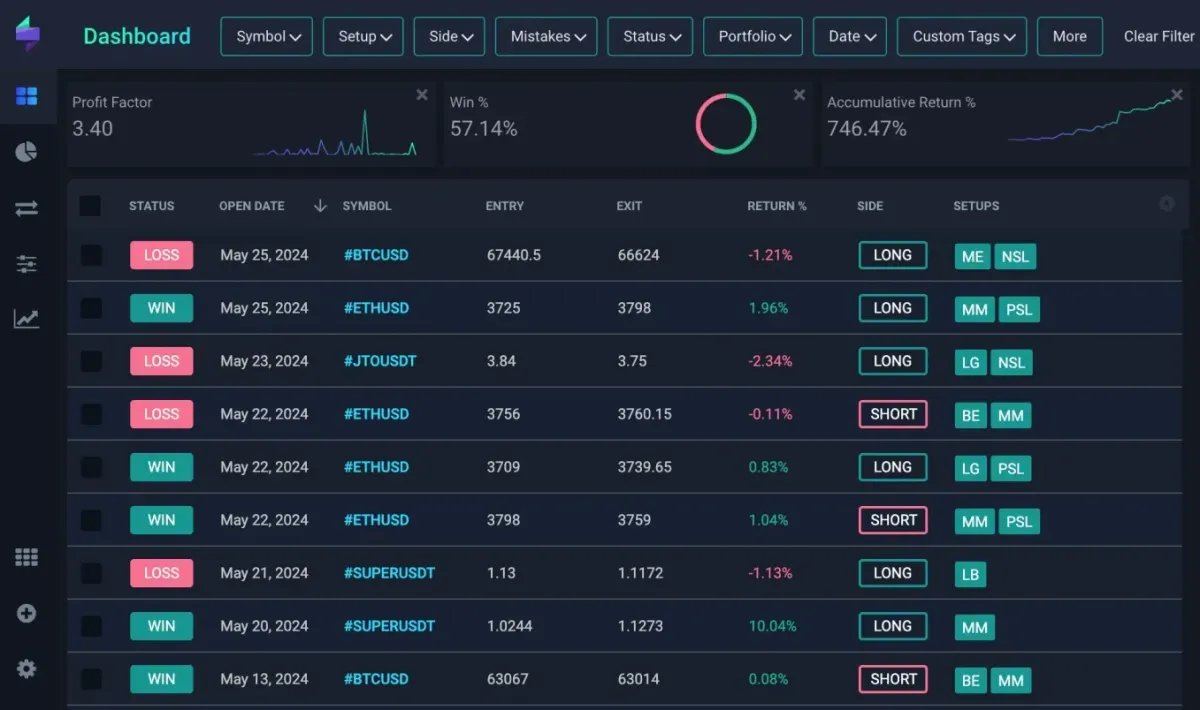Click the WIN badge on SUPERUSDT row
This screenshot has height=710, width=1200.
pos(161,626)
